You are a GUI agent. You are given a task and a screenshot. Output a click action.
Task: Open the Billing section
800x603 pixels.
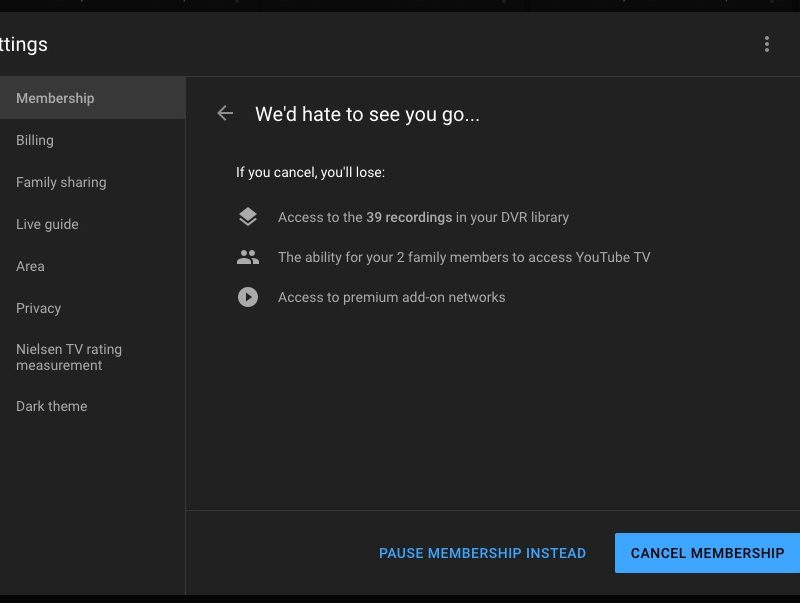[x=35, y=140]
